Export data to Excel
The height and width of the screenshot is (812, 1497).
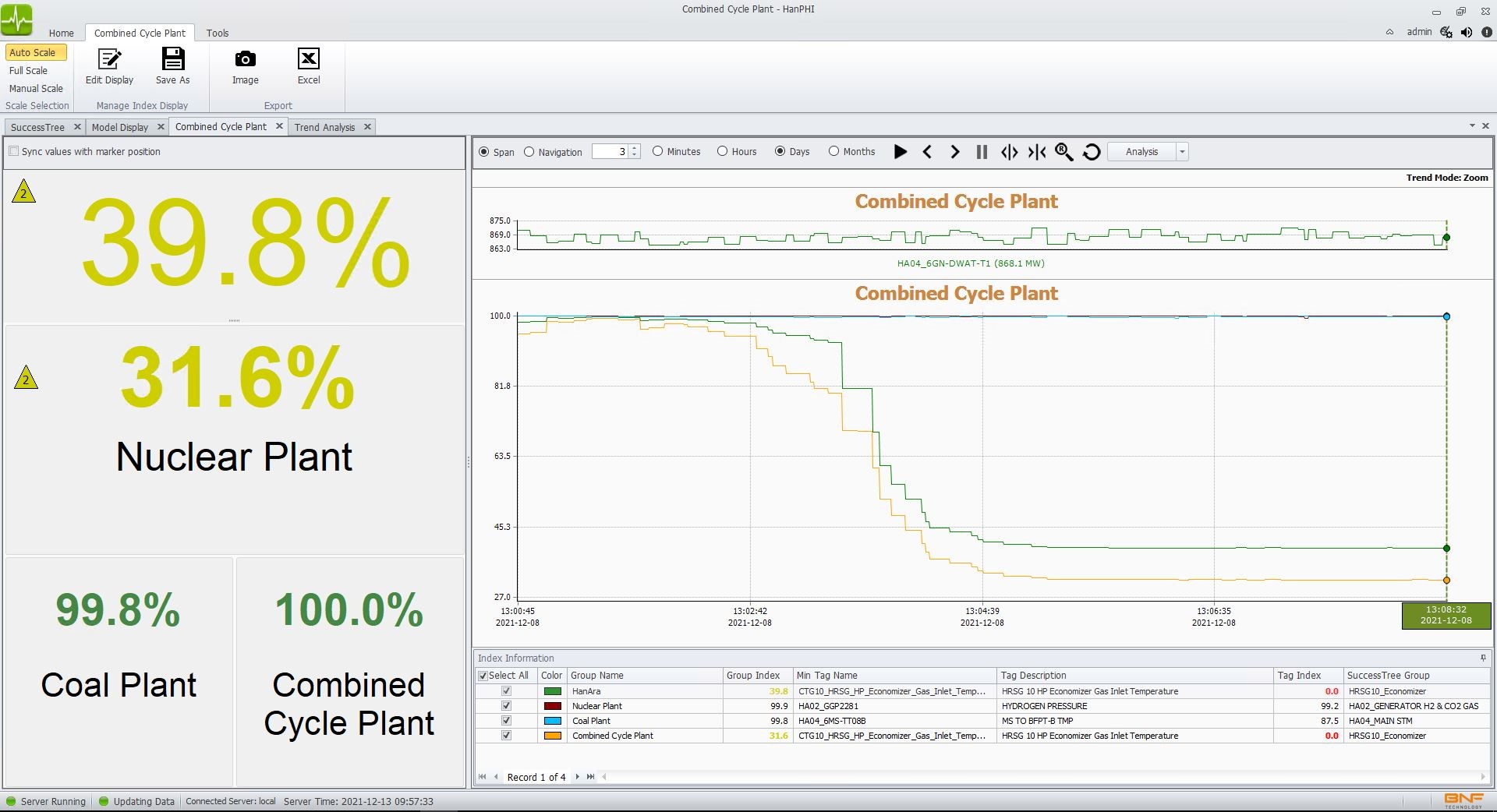(309, 66)
